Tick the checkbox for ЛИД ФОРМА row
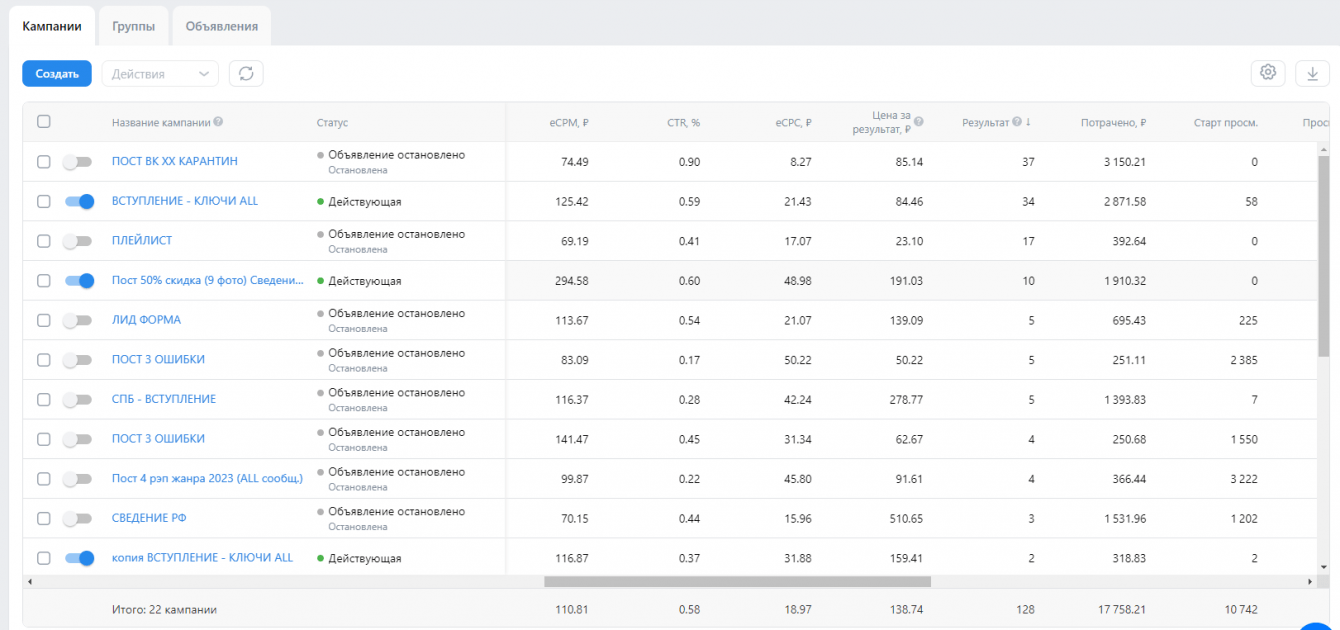 coord(44,320)
